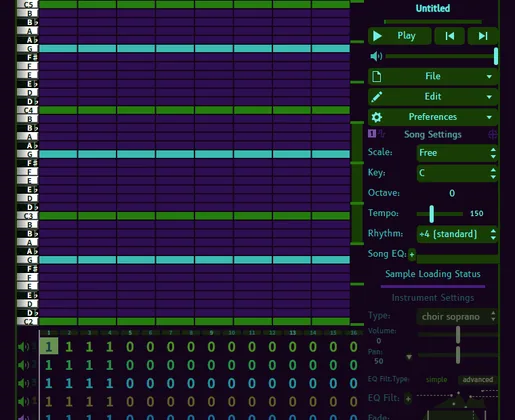Select channel 3 pattern cell at bar 4
Screen dimensions: 515x420
[110, 383]
